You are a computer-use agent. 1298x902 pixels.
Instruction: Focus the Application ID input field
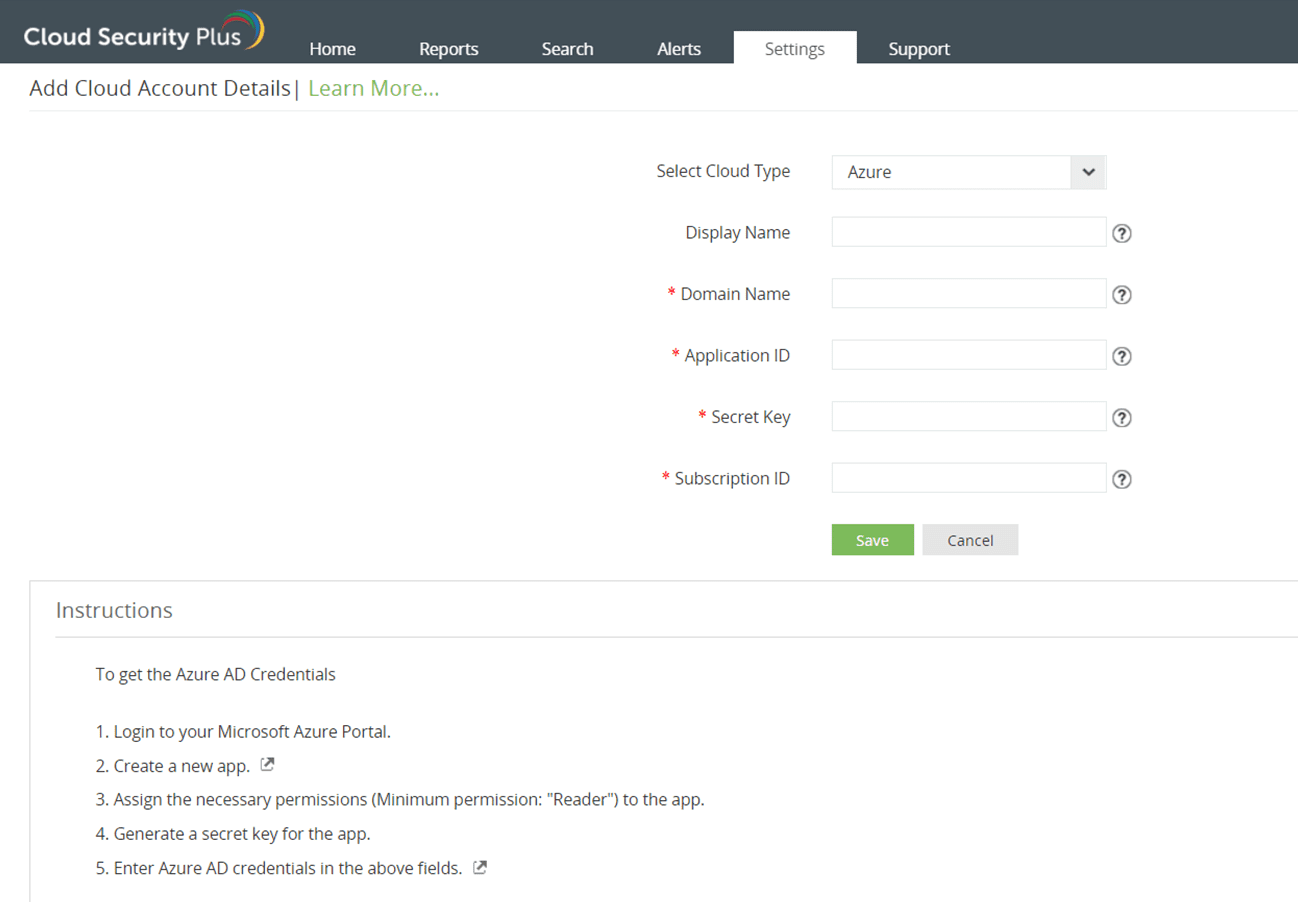969,355
